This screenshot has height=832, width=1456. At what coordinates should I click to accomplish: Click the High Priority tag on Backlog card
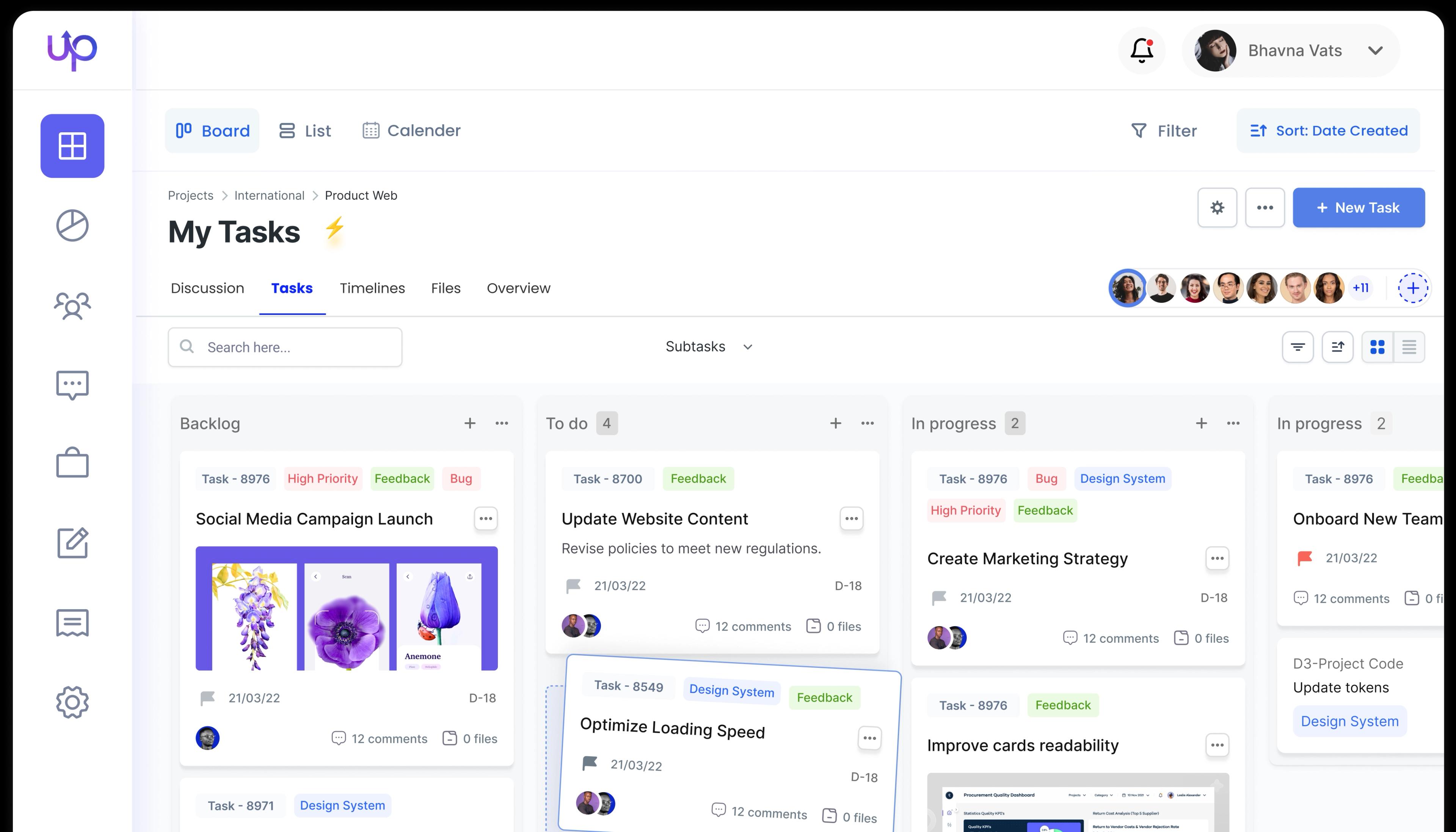pyautogui.click(x=322, y=479)
